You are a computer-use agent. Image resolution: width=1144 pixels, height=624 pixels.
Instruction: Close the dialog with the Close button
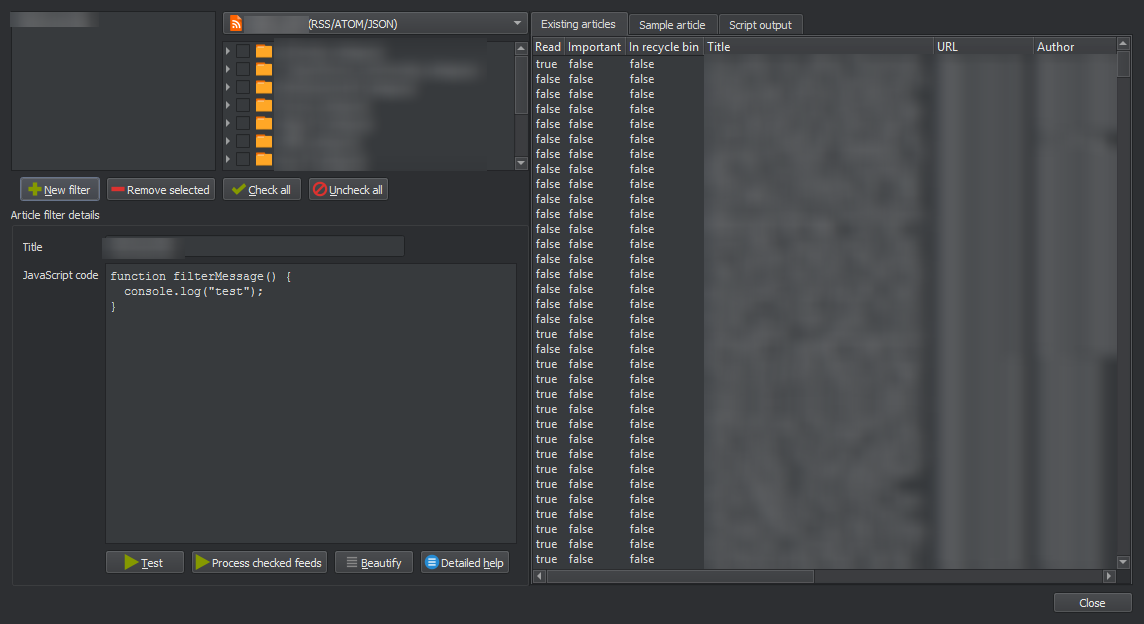[x=1092, y=603]
